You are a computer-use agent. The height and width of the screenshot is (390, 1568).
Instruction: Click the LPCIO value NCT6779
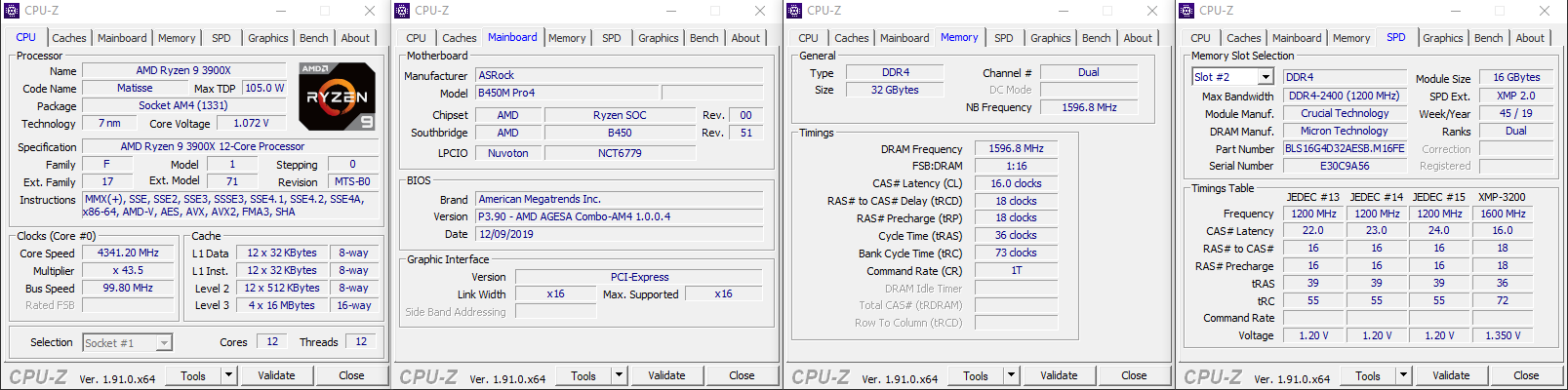[620, 153]
